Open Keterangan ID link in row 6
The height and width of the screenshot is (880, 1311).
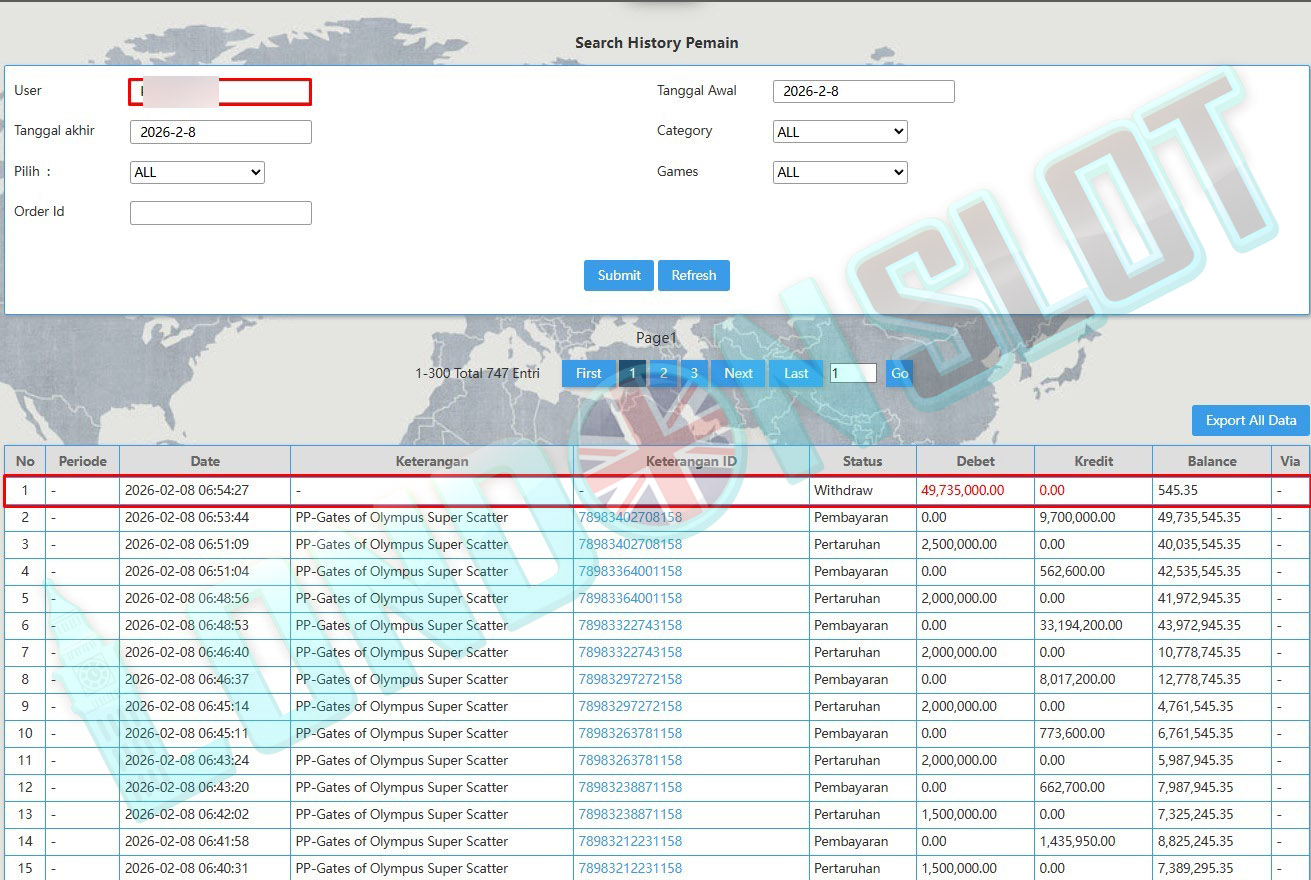coord(630,625)
